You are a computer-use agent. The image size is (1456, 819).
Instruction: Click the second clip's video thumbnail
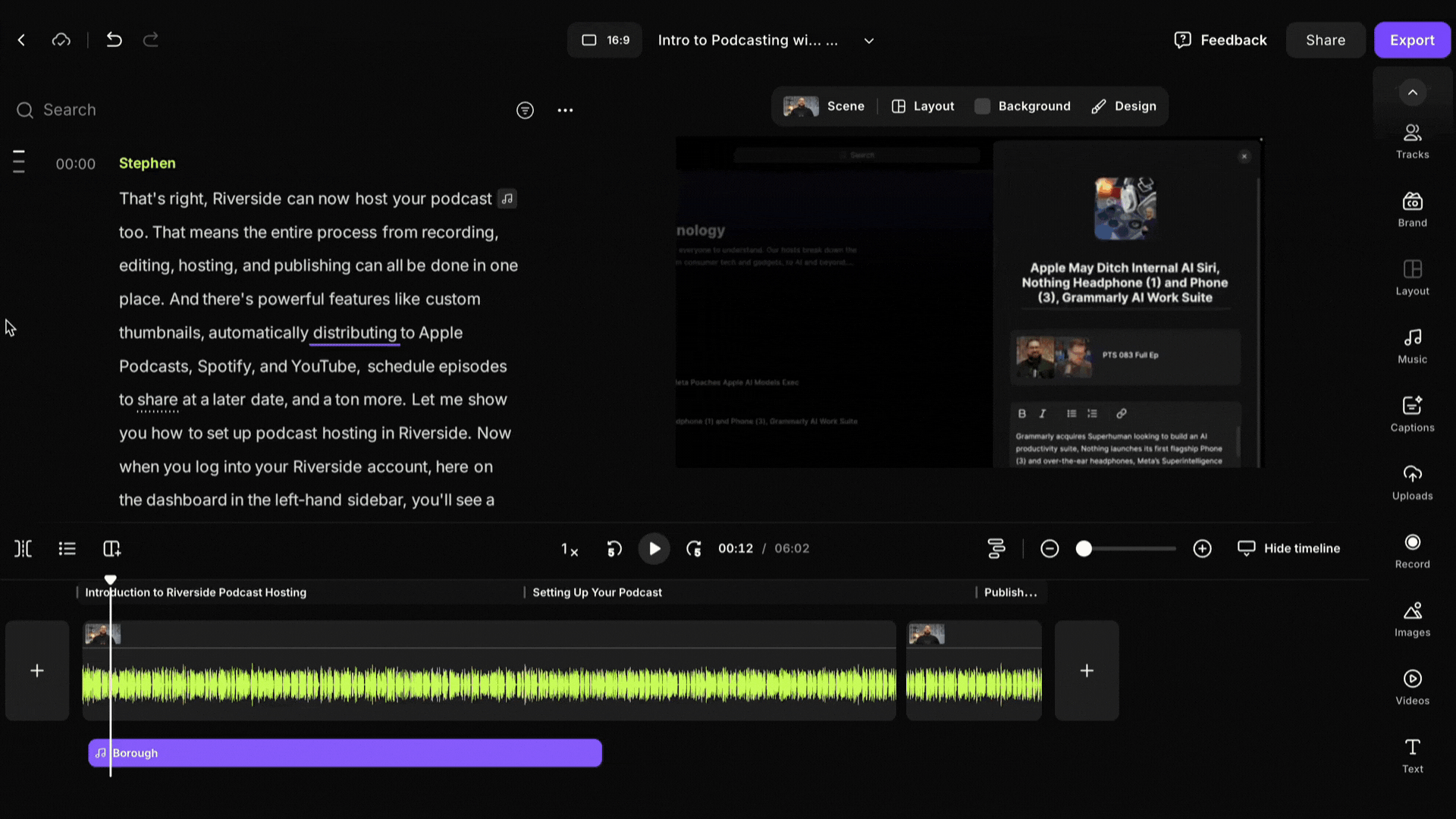[927, 634]
